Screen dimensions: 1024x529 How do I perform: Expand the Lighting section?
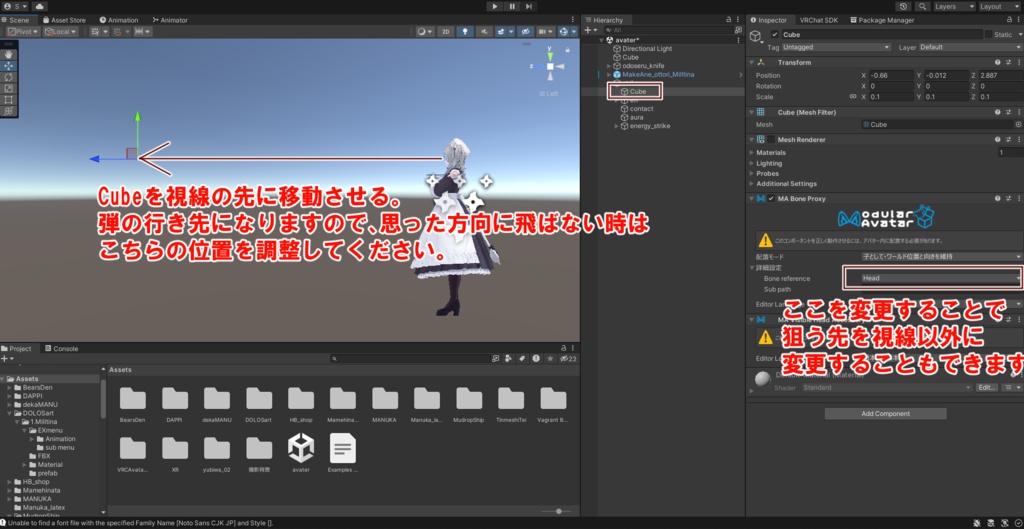750,163
